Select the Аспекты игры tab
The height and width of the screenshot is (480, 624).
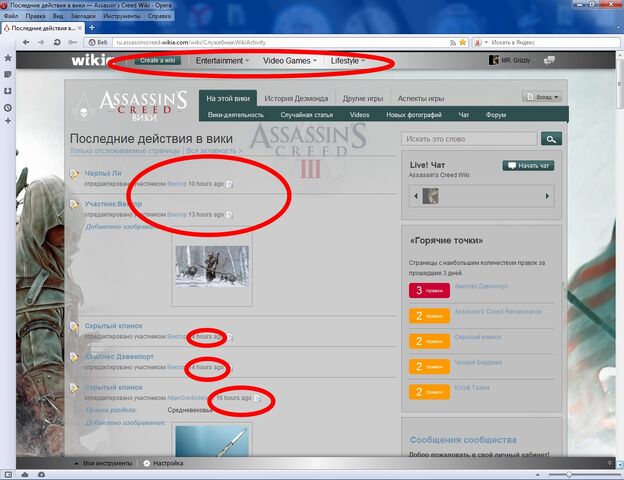[421, 98]
